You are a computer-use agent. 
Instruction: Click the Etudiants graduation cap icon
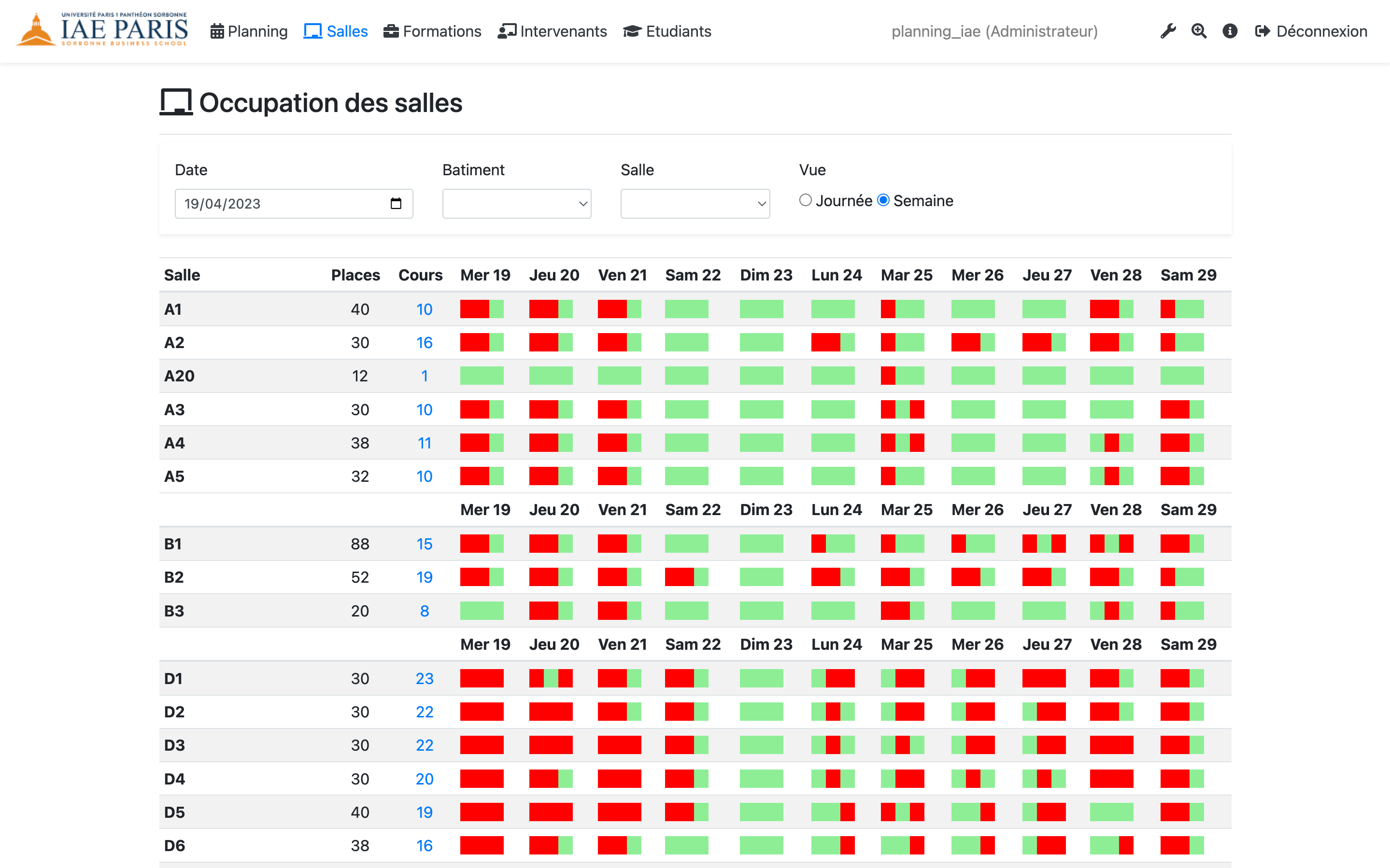(x=632, y=31)
